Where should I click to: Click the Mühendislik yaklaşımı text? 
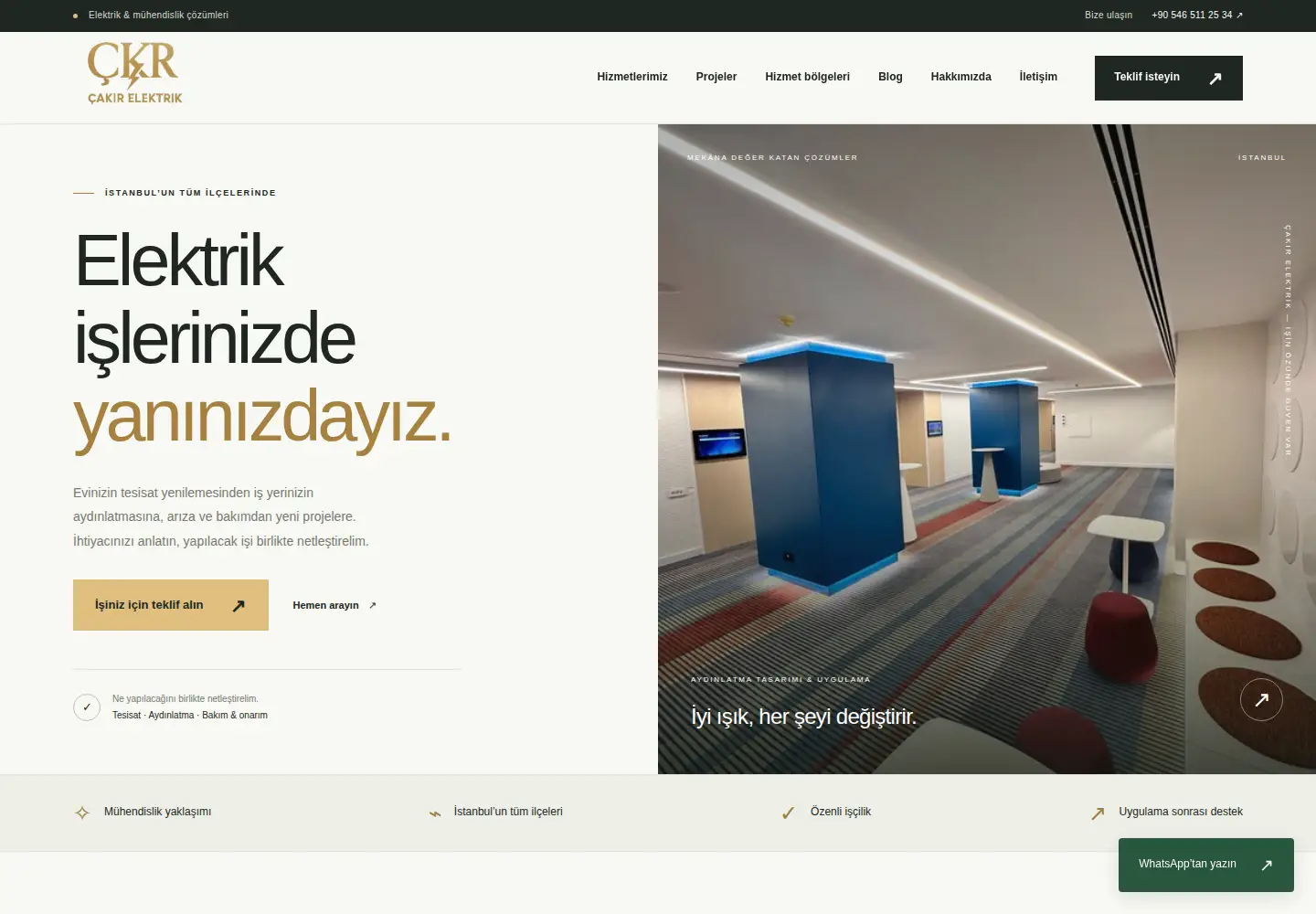tap(157, 812)
